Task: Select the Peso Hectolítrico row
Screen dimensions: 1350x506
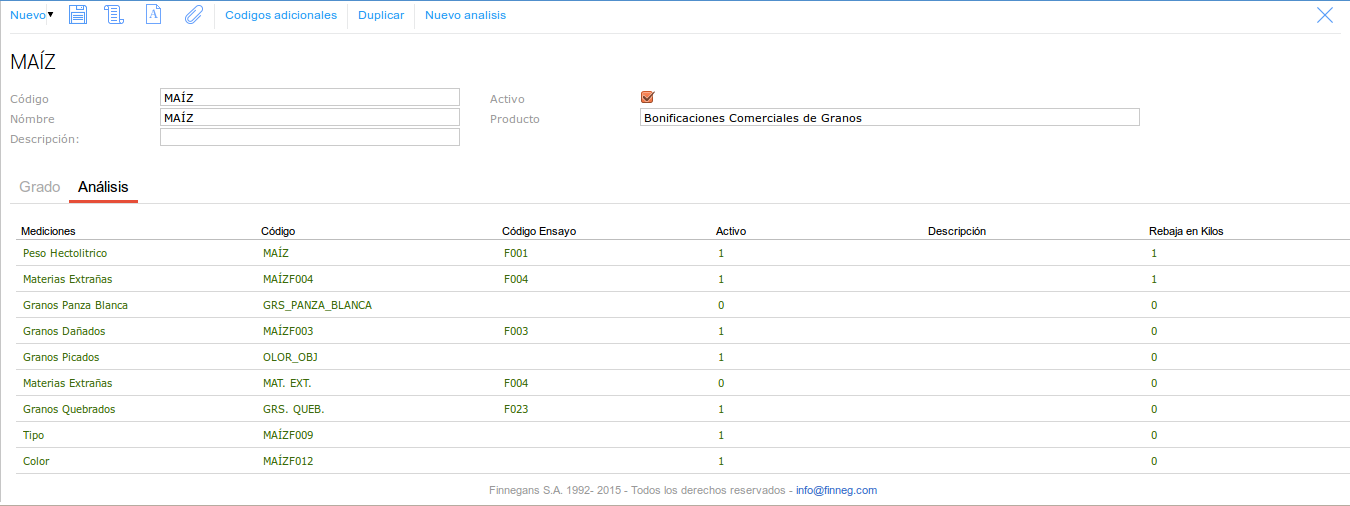Action: pos(65,253)
